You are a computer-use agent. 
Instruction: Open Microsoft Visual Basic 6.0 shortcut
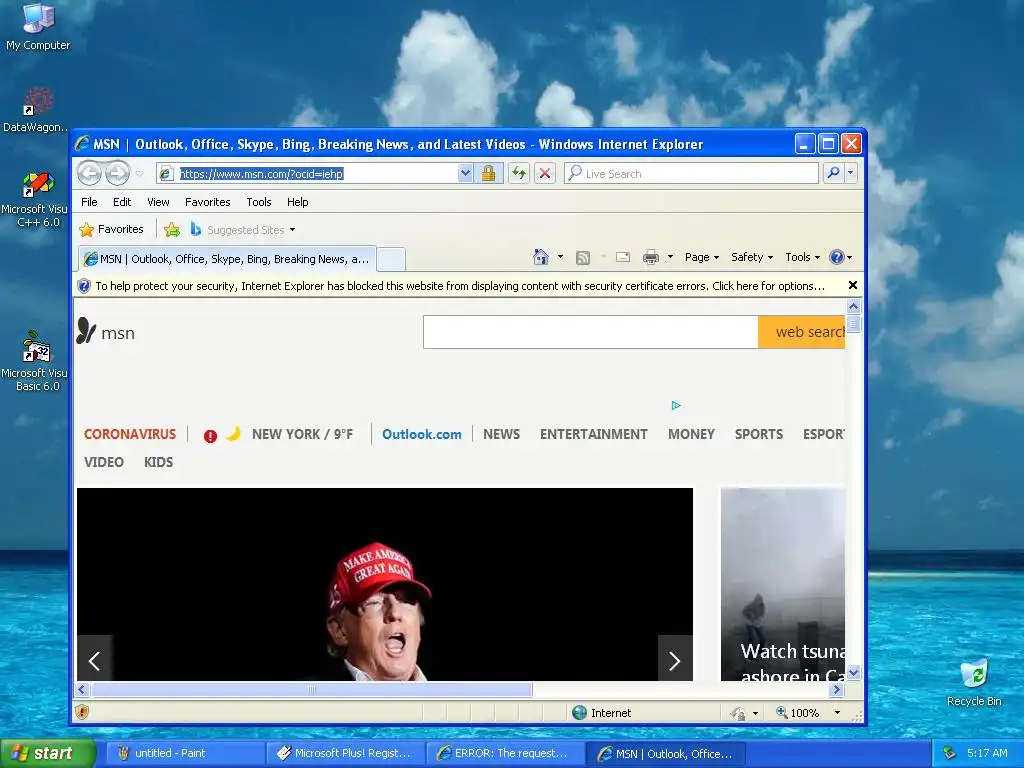click(35, 361)
